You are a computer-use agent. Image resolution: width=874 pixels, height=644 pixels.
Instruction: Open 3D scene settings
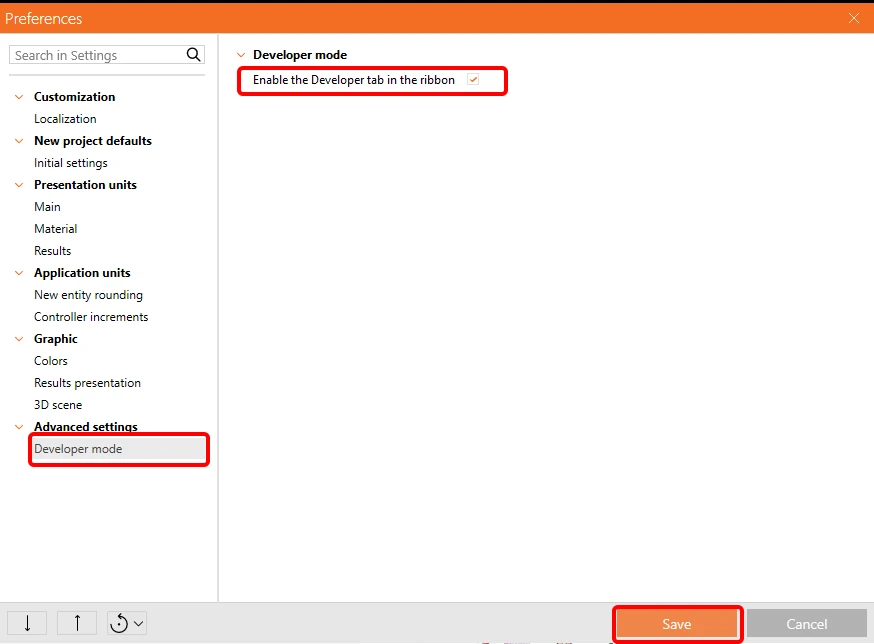[x=58, y=405]
